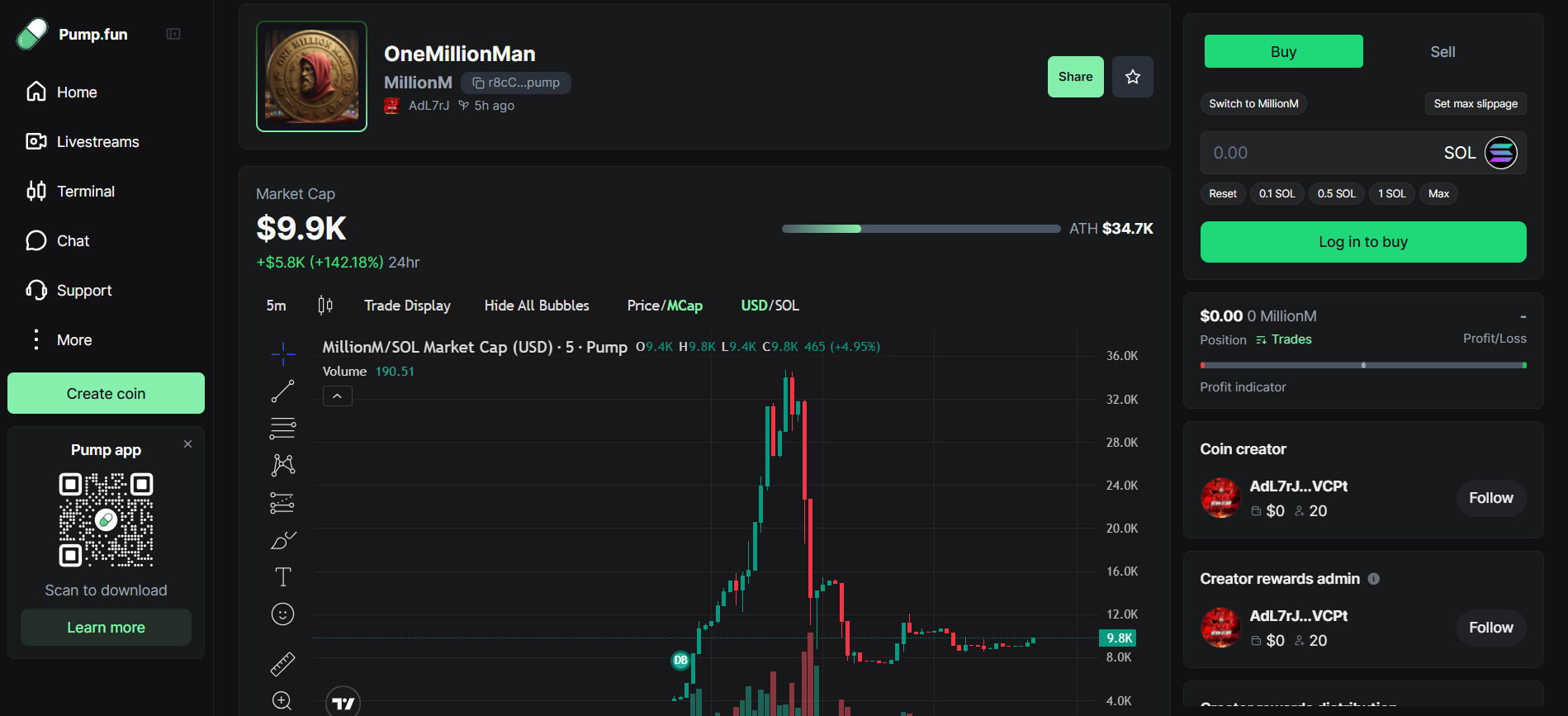This screenshot has height=716, width=1568.
Task: Toggle Hide All Bubbles
Action: pos(537,306)
